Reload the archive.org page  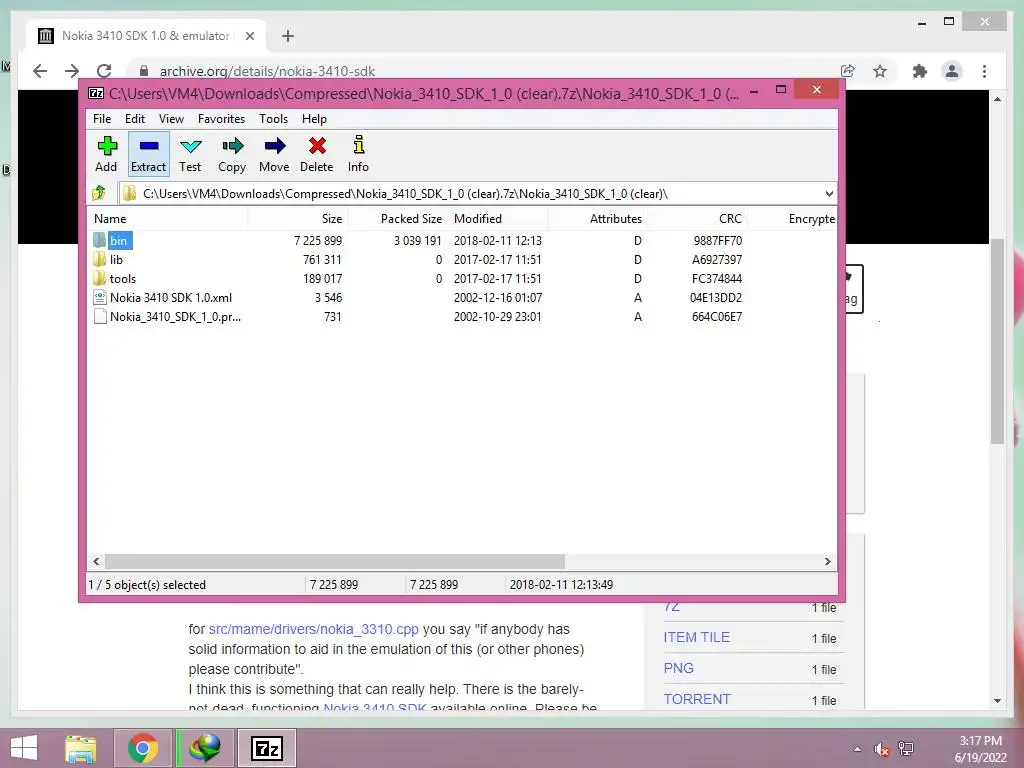(104, 71)
